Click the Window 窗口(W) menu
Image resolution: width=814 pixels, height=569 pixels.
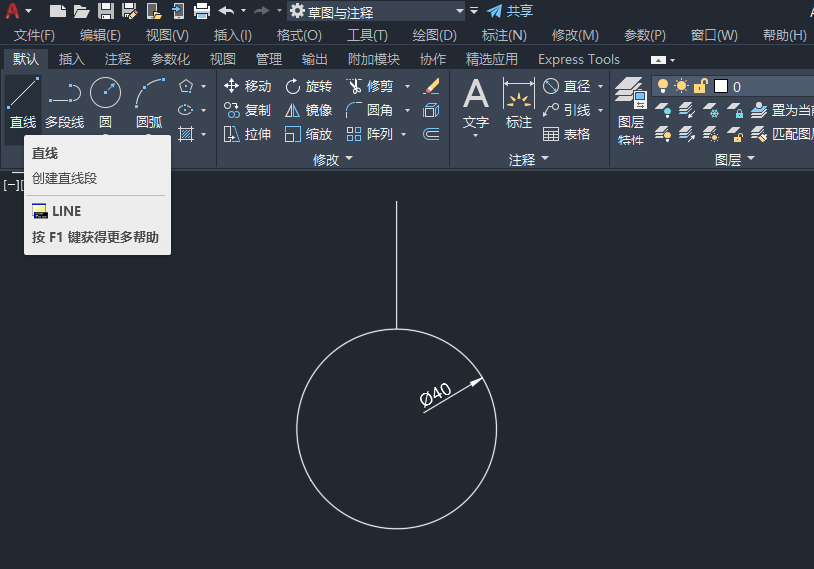[x=714, y=35]
